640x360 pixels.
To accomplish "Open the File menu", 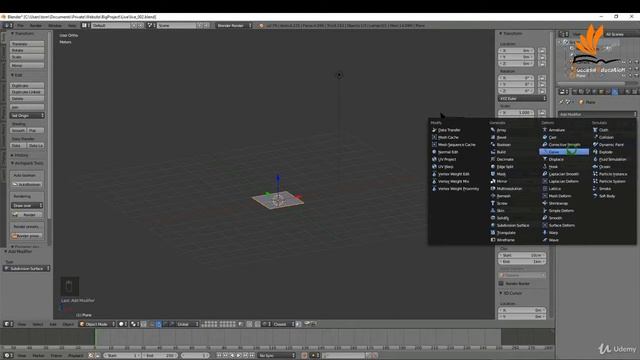I will [x=20, y=25].
